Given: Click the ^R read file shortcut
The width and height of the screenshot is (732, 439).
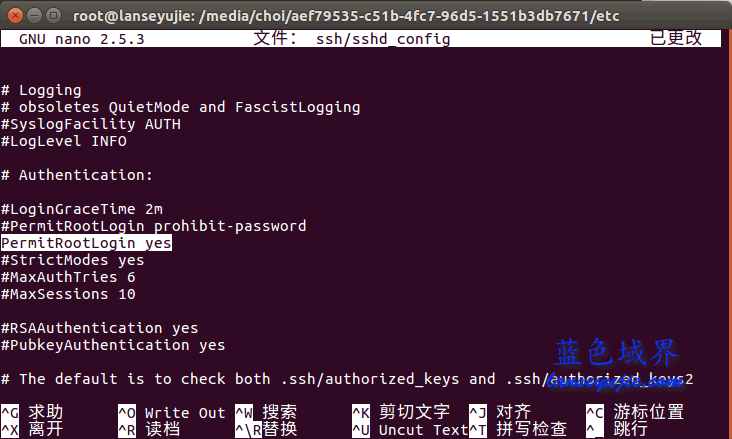Looking at the screenshot, I should click(149, 429).
